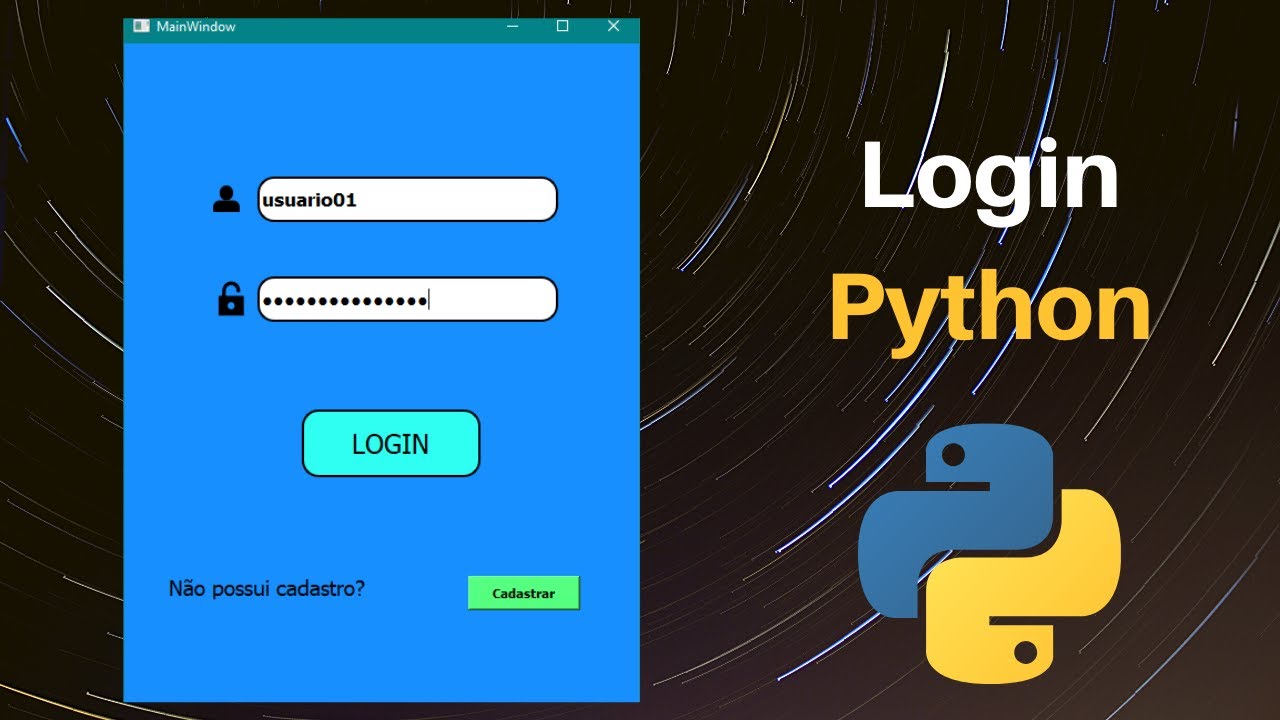Image resolution: width=1280 pixels, height=720 pixels.
Task: Minimize the MainWindow window
Action: tap(513, 26)
